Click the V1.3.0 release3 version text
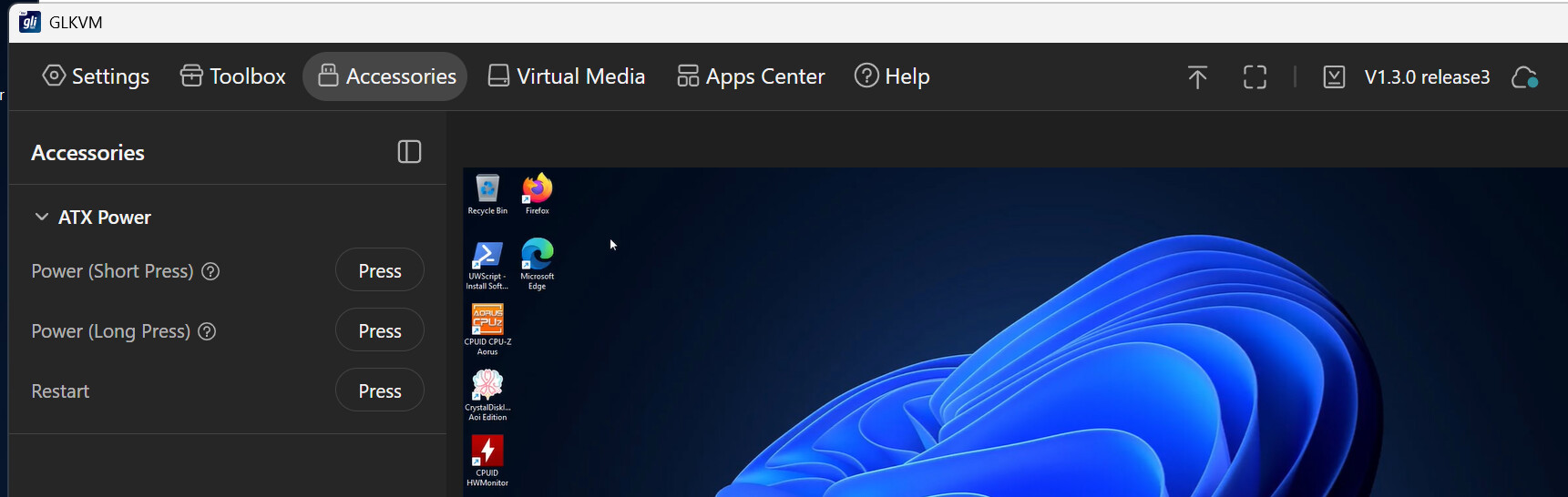Screen dimensions: 1568x497 (1427, 77)
